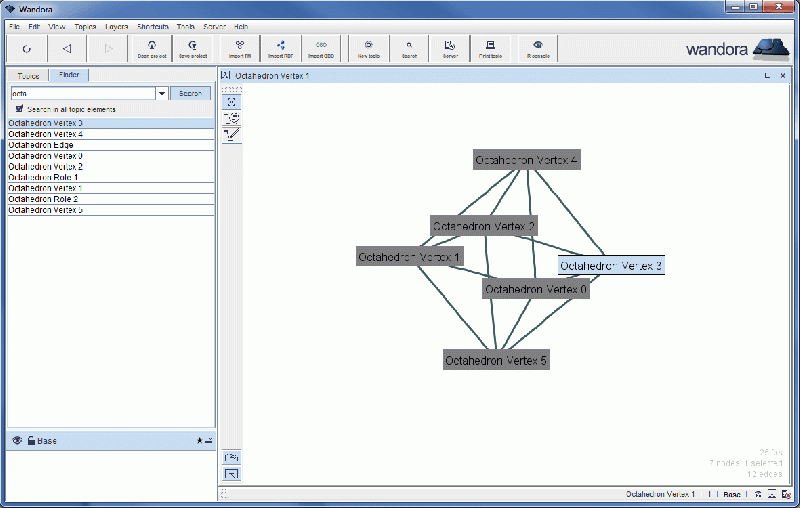Go back using the left arrow button
The height and width of the screenshot is (508, 800).
(x=67, y=48)
